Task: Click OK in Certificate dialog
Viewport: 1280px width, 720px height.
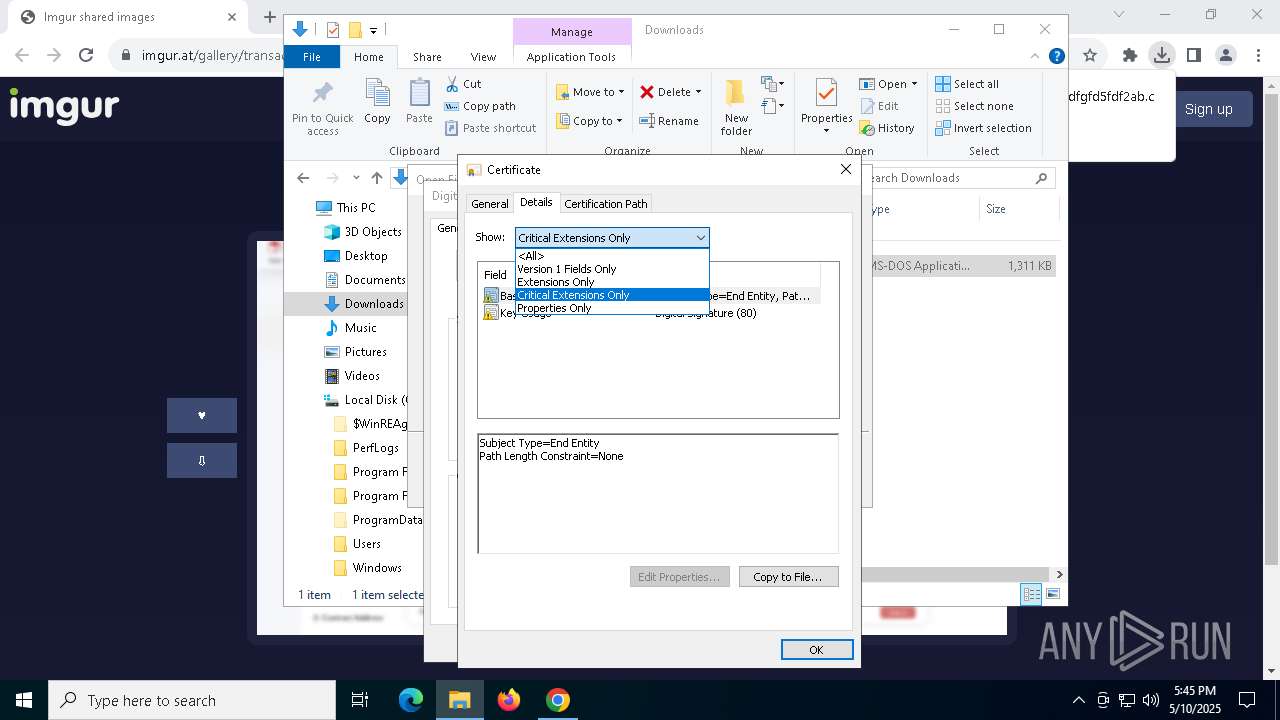Action: pos(817,650)
